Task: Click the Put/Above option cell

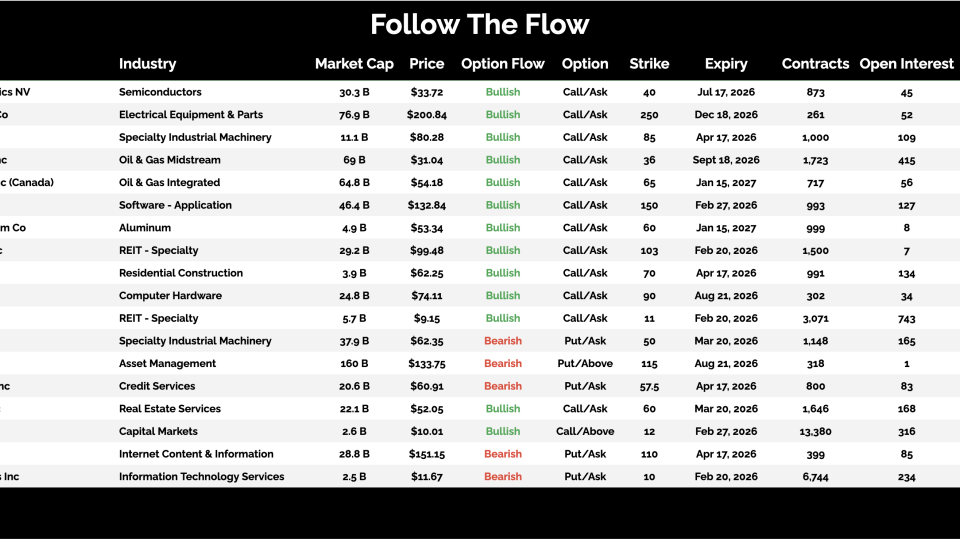Action: 585,364
